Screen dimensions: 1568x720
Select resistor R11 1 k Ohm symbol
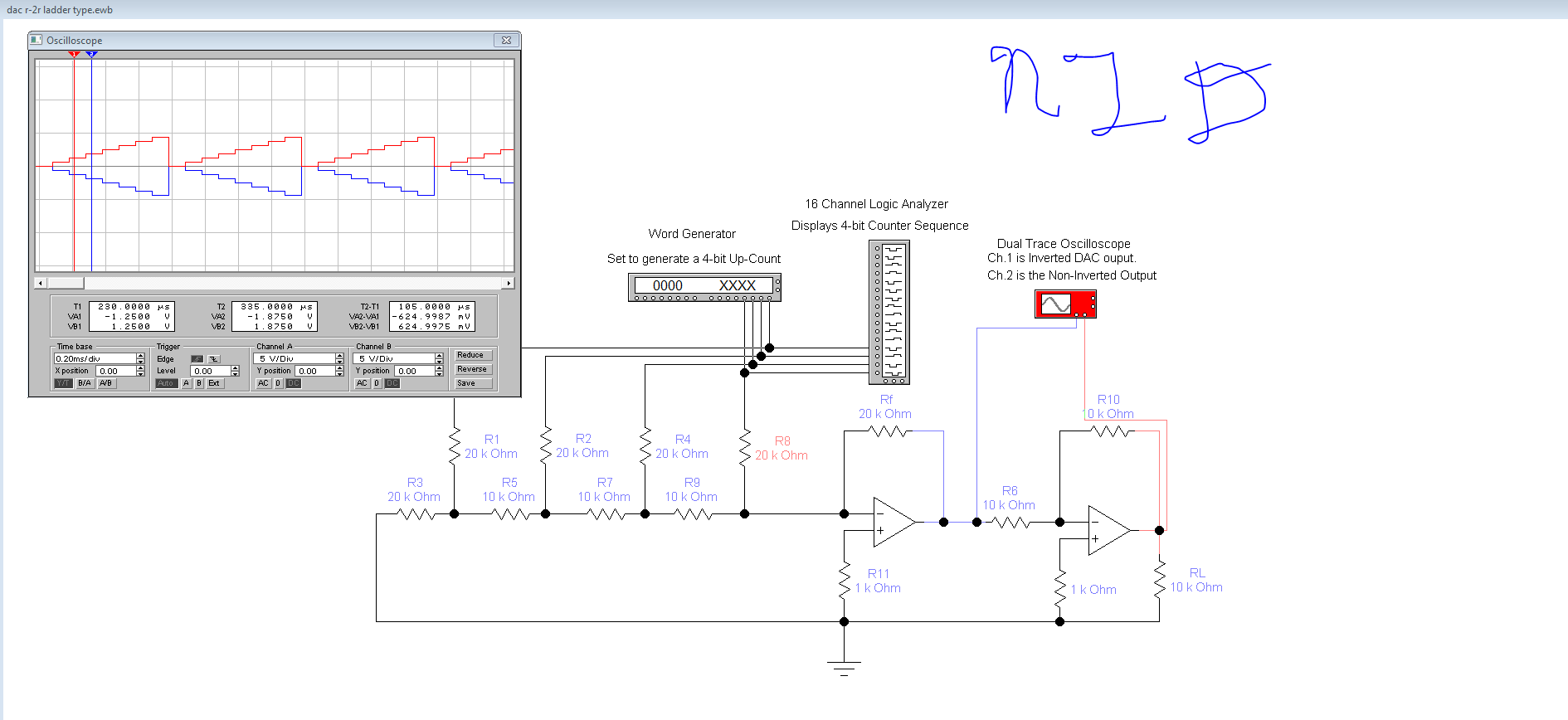click(x=844, y=579)
